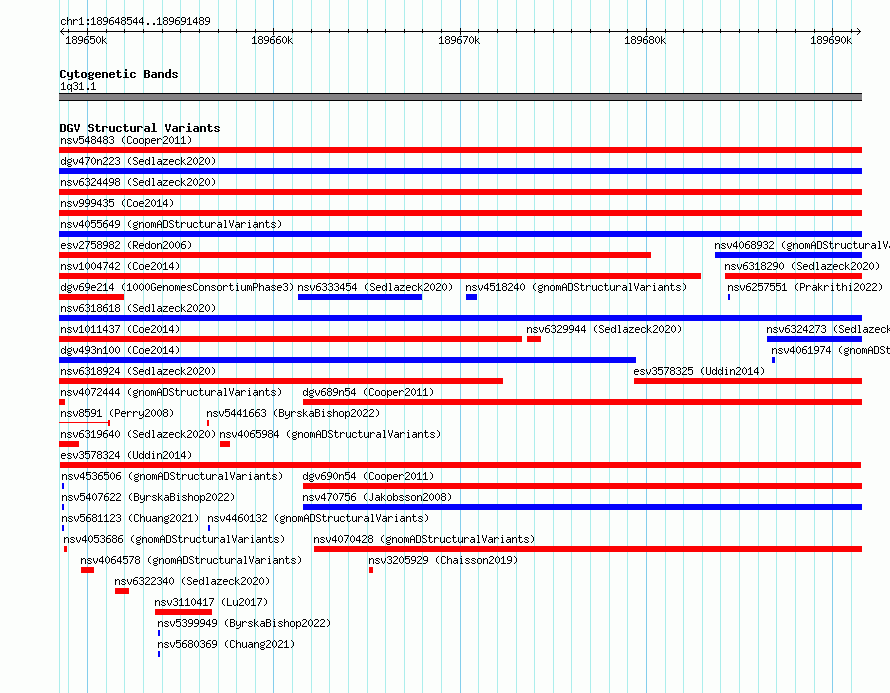Image resolution: width=890 pixels, height=693 pixels.
Task: Click the nsv999435 (Coe2014) label
Action: tap(117, 203)
